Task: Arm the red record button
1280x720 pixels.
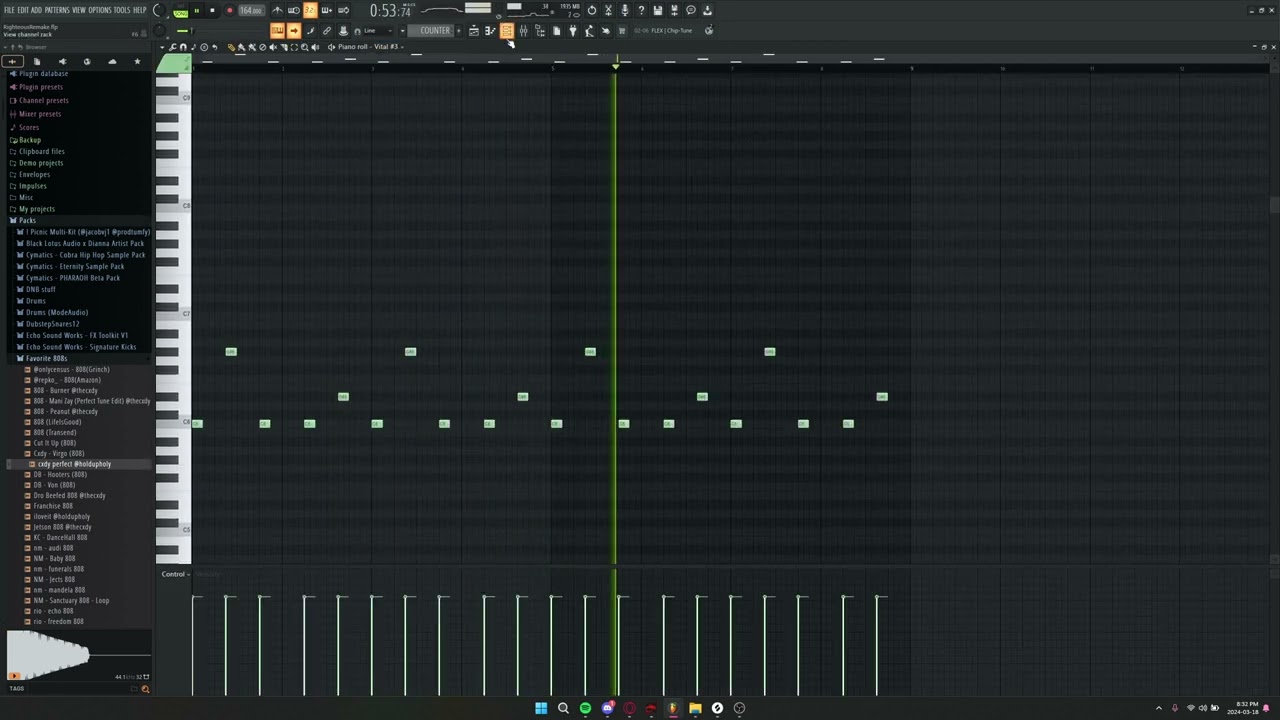Action: [x=230, y=10]
